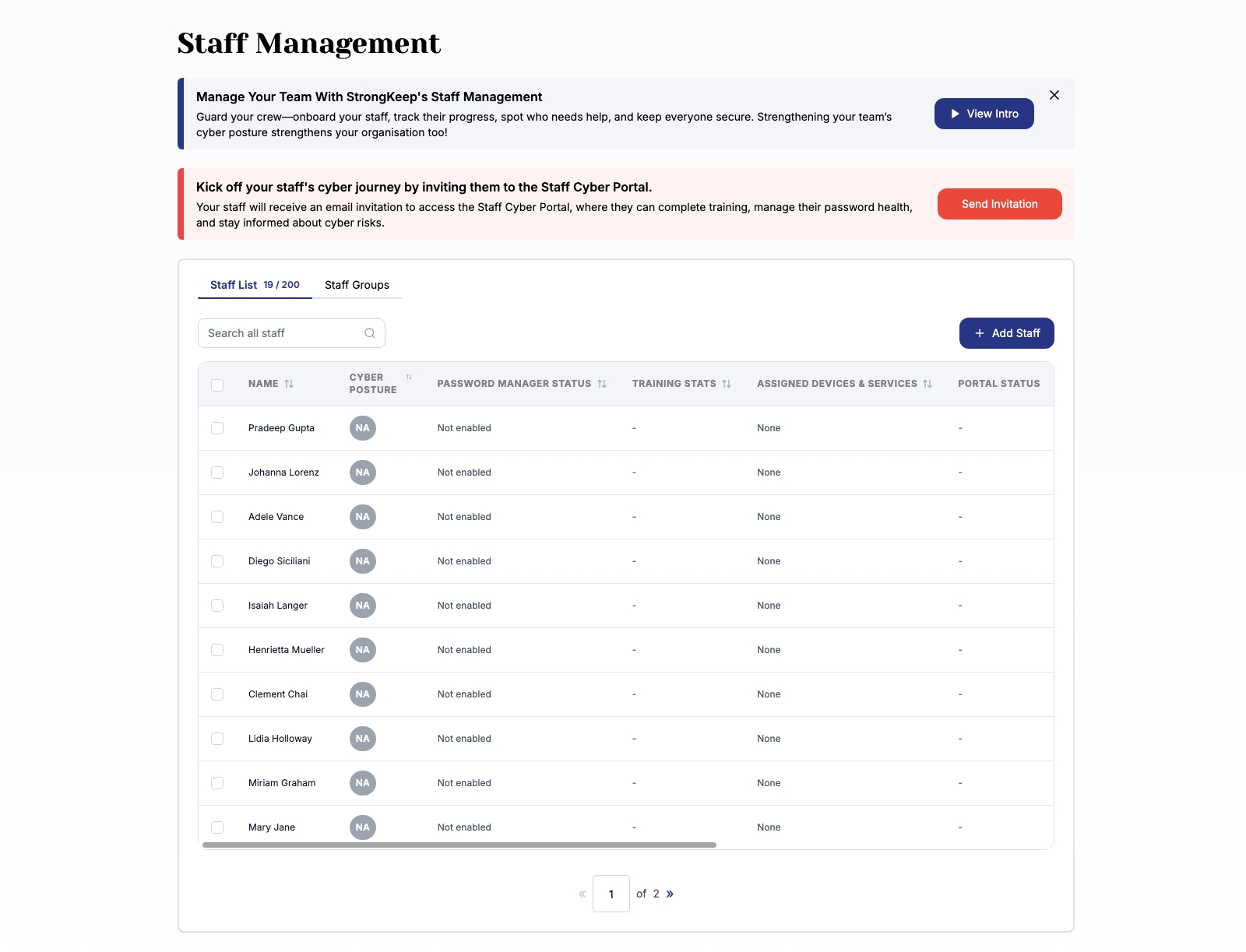Click the search magnifier icon

(370, 333)
